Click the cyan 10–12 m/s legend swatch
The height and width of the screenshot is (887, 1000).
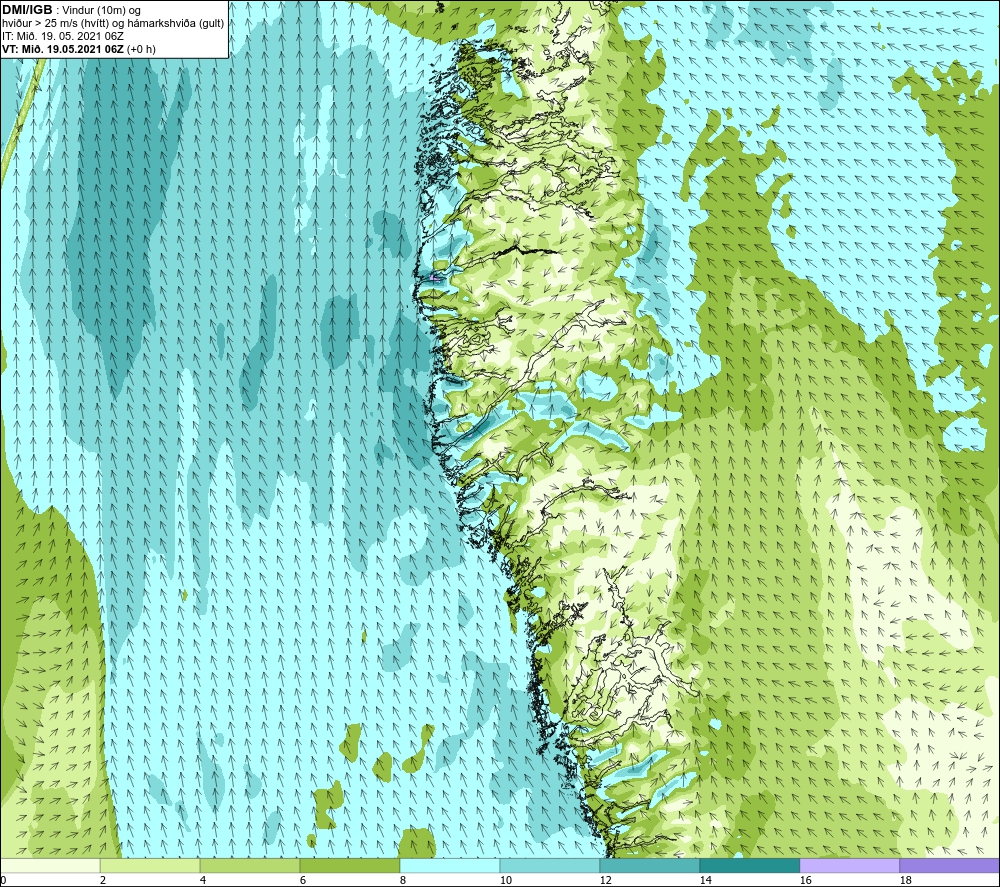pos(550,865)
